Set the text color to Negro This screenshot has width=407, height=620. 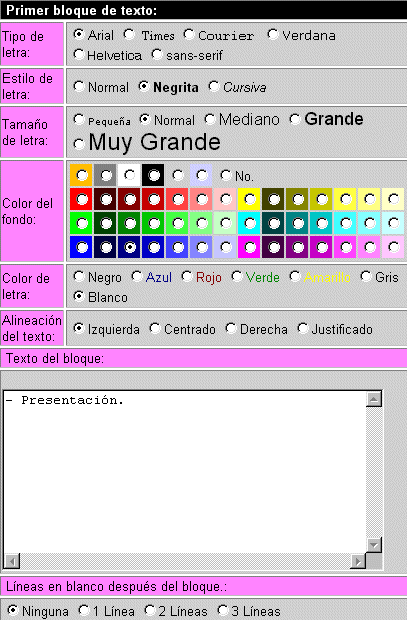79,276
